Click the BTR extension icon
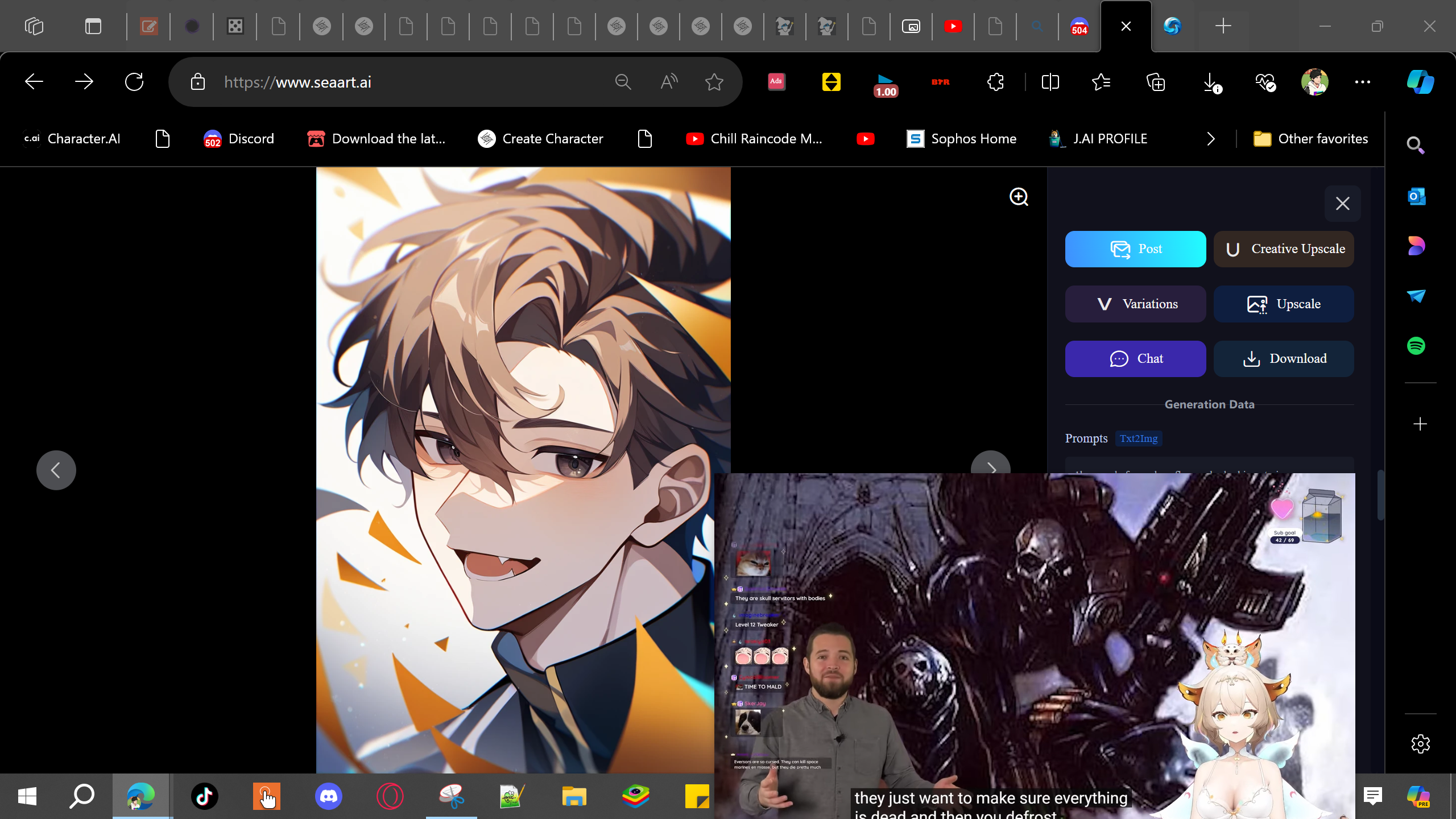 coord(941,82)
